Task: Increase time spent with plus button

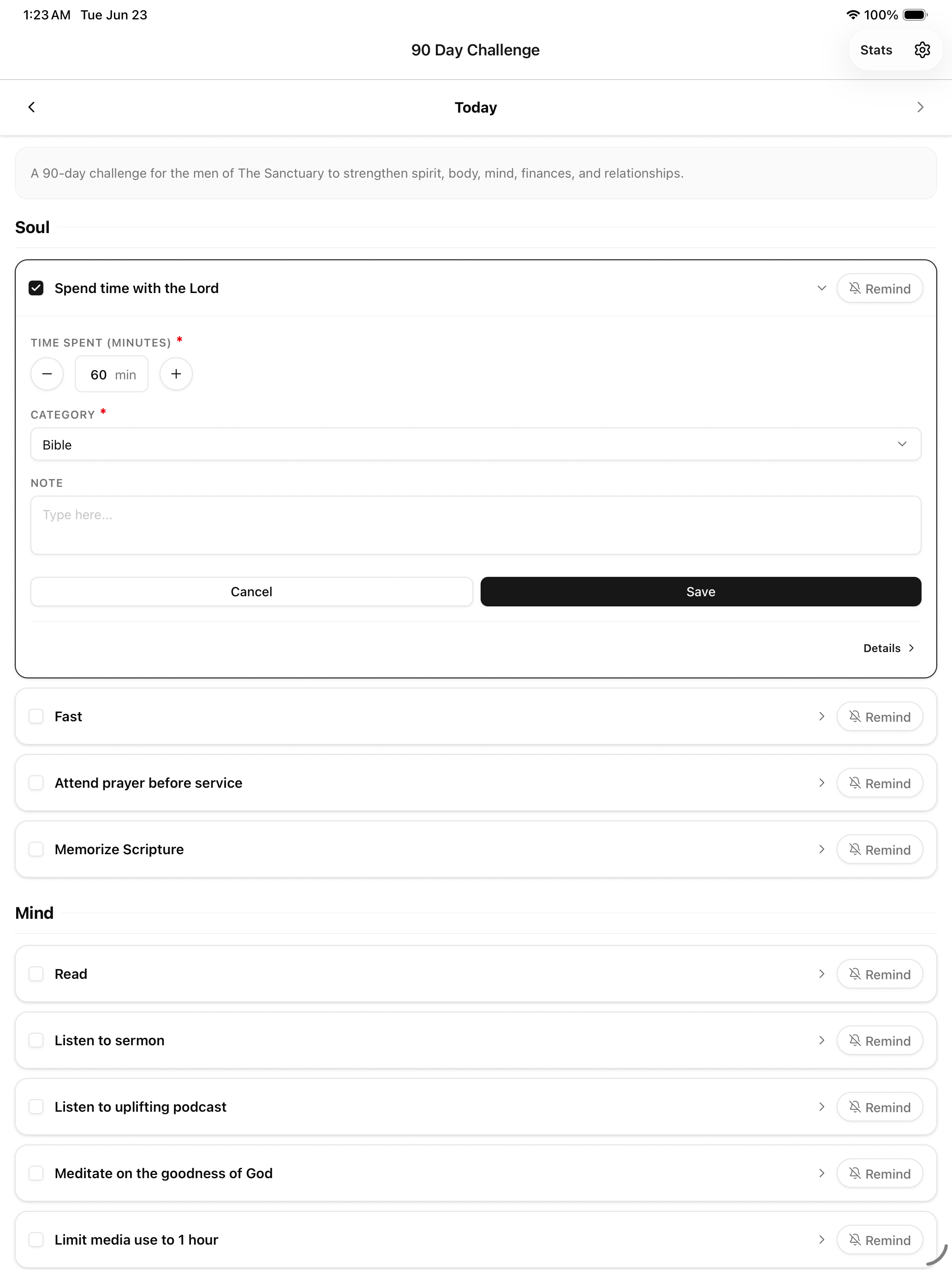Action: click(x=176, y=374)
